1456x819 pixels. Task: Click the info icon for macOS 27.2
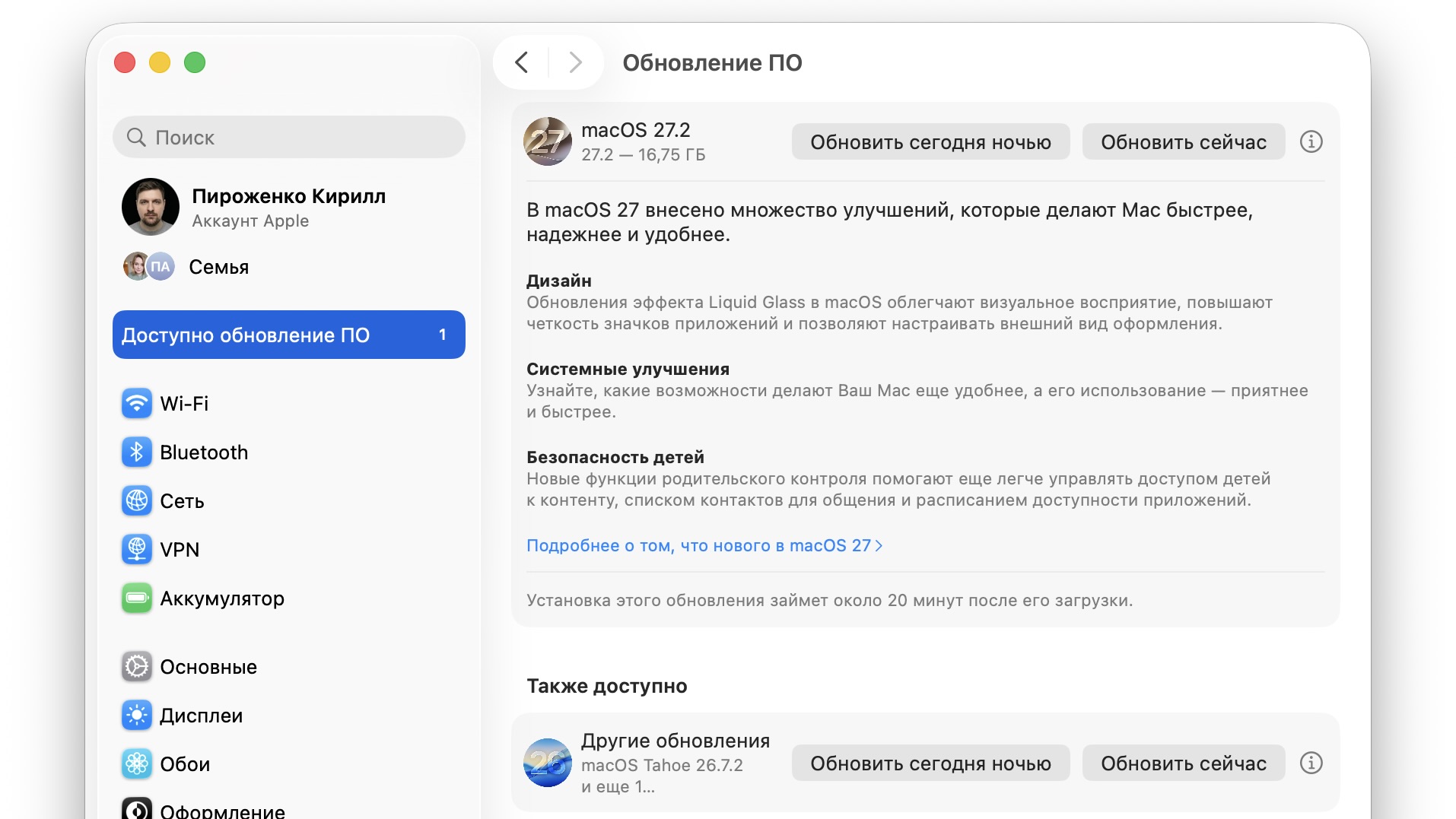[1311, 142]
